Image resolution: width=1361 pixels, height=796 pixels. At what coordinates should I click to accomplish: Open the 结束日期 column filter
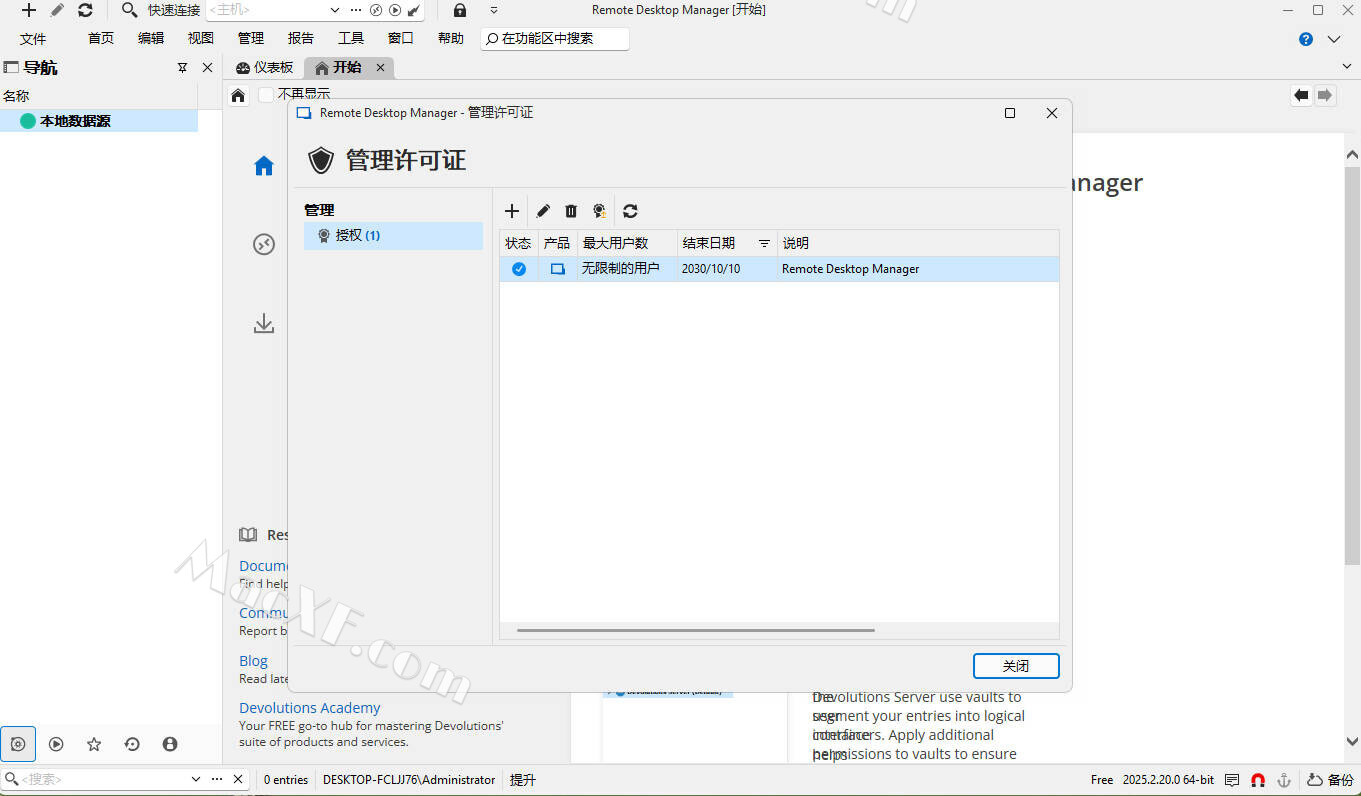pos(764,243)
